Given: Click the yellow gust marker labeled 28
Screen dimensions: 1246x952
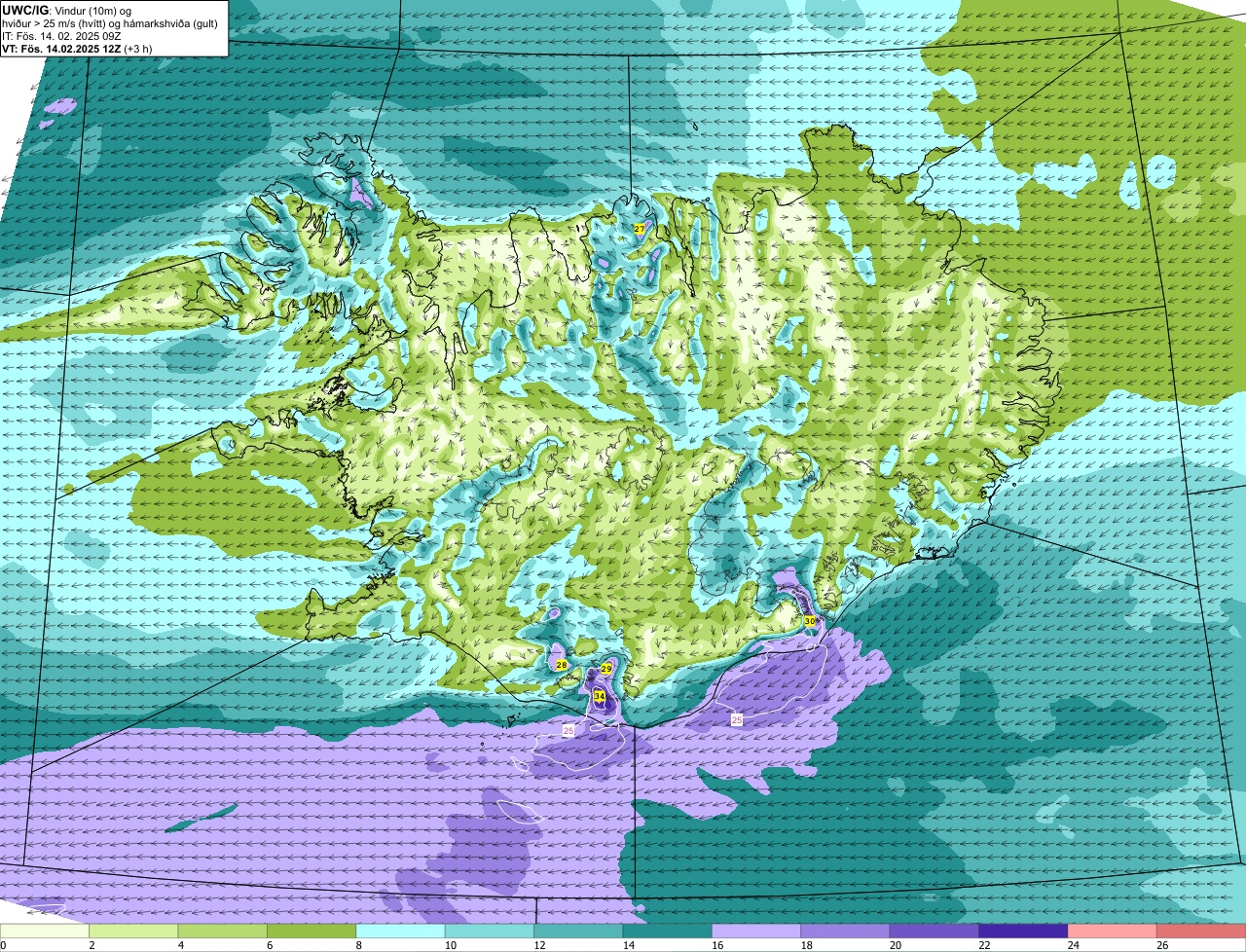Looking at the screenshot, I should point(562,665).
